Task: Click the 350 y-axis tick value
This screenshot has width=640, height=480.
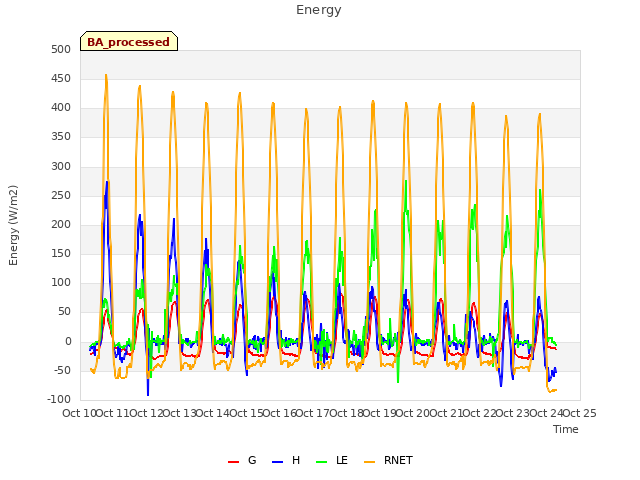Action: [61, 137]
